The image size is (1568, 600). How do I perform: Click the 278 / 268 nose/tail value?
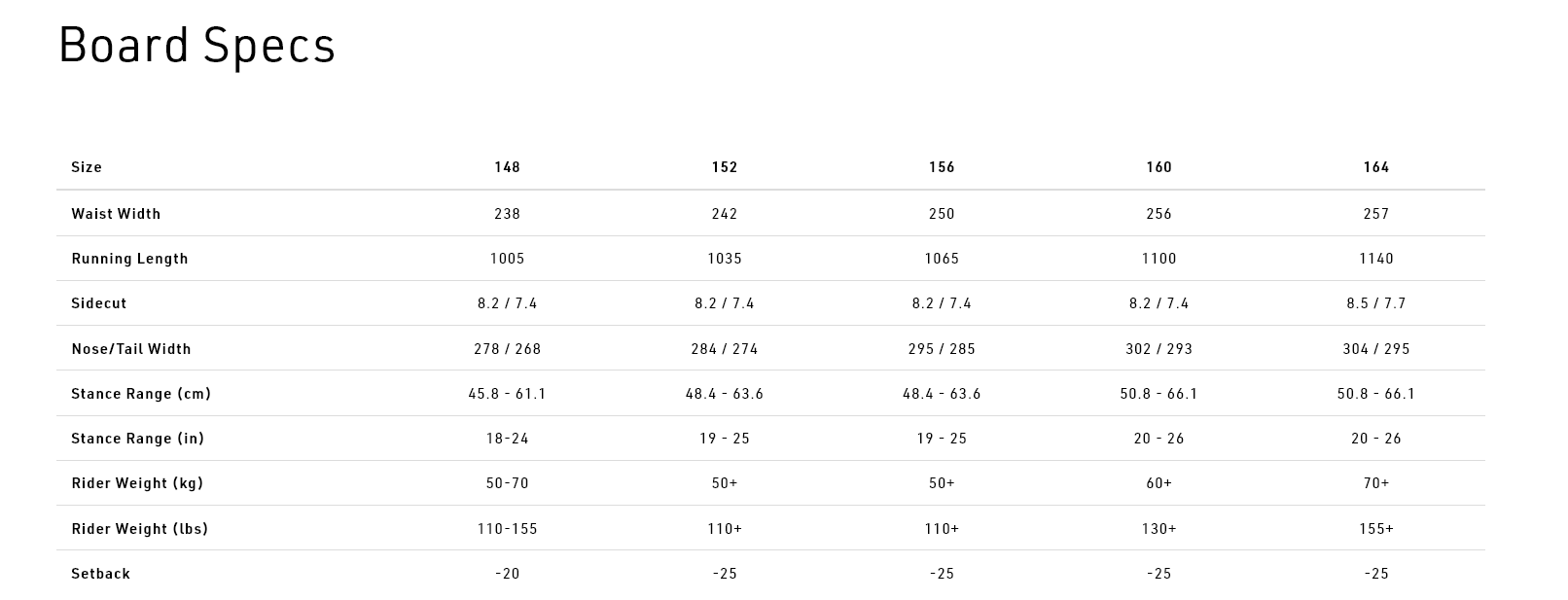click(x=508, y=349)
